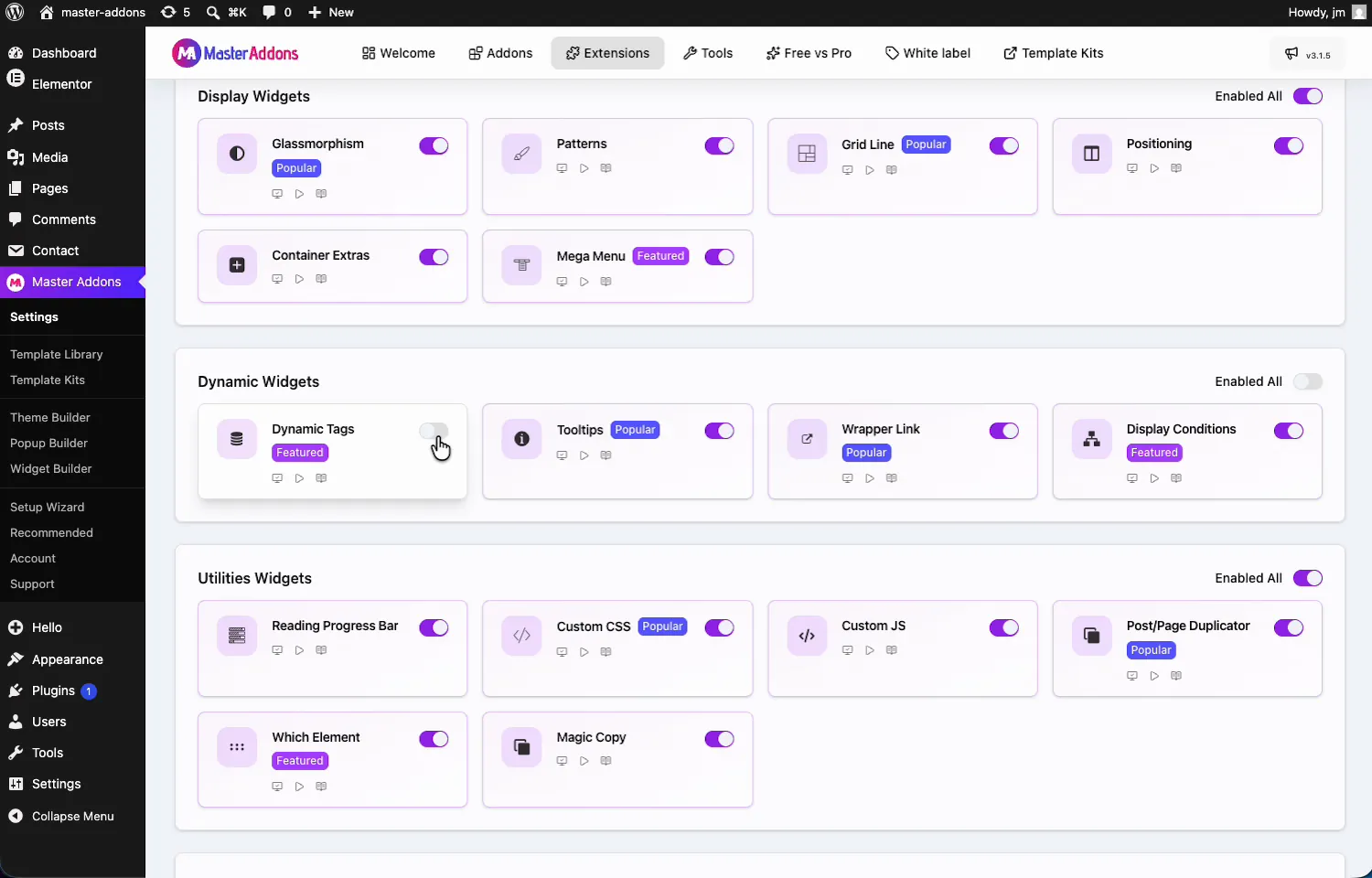
Task: Click the Post/Page Duplicator icon
Action: [1091, 636]
